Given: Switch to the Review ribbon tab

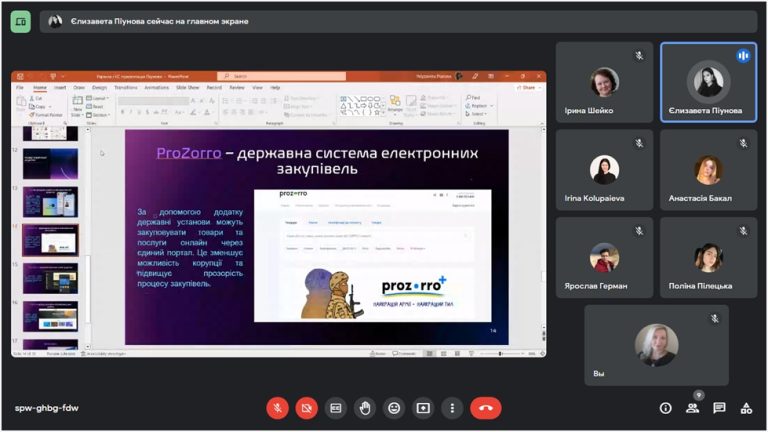Looking at the screenshot, I should coord(237,88).
